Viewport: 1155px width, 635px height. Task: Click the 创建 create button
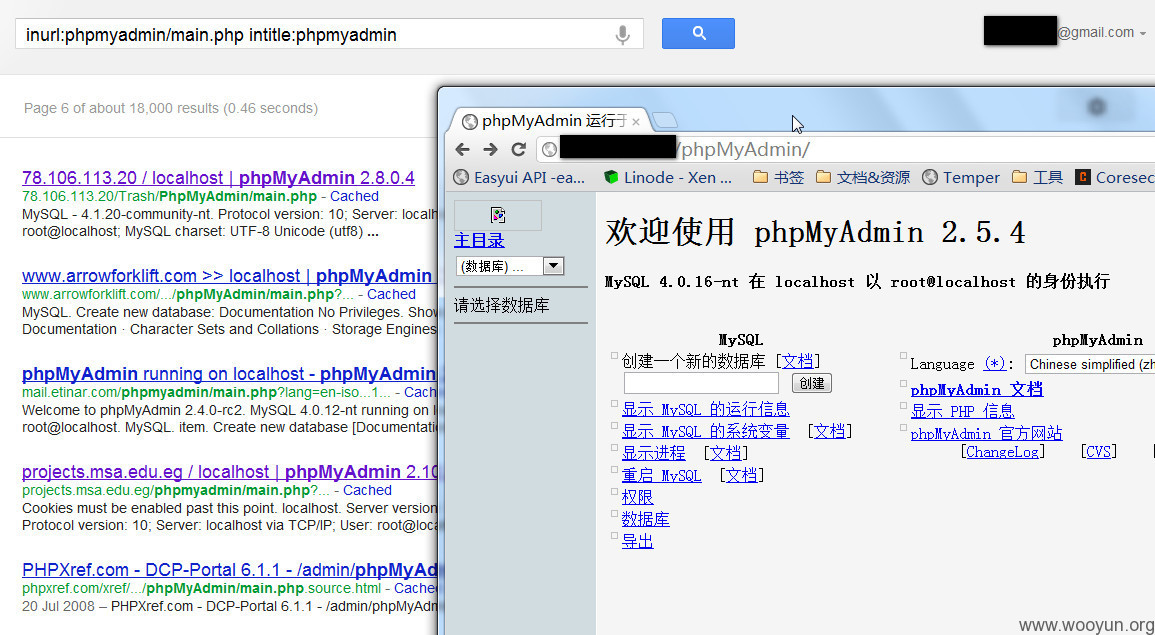pos(812,383)
